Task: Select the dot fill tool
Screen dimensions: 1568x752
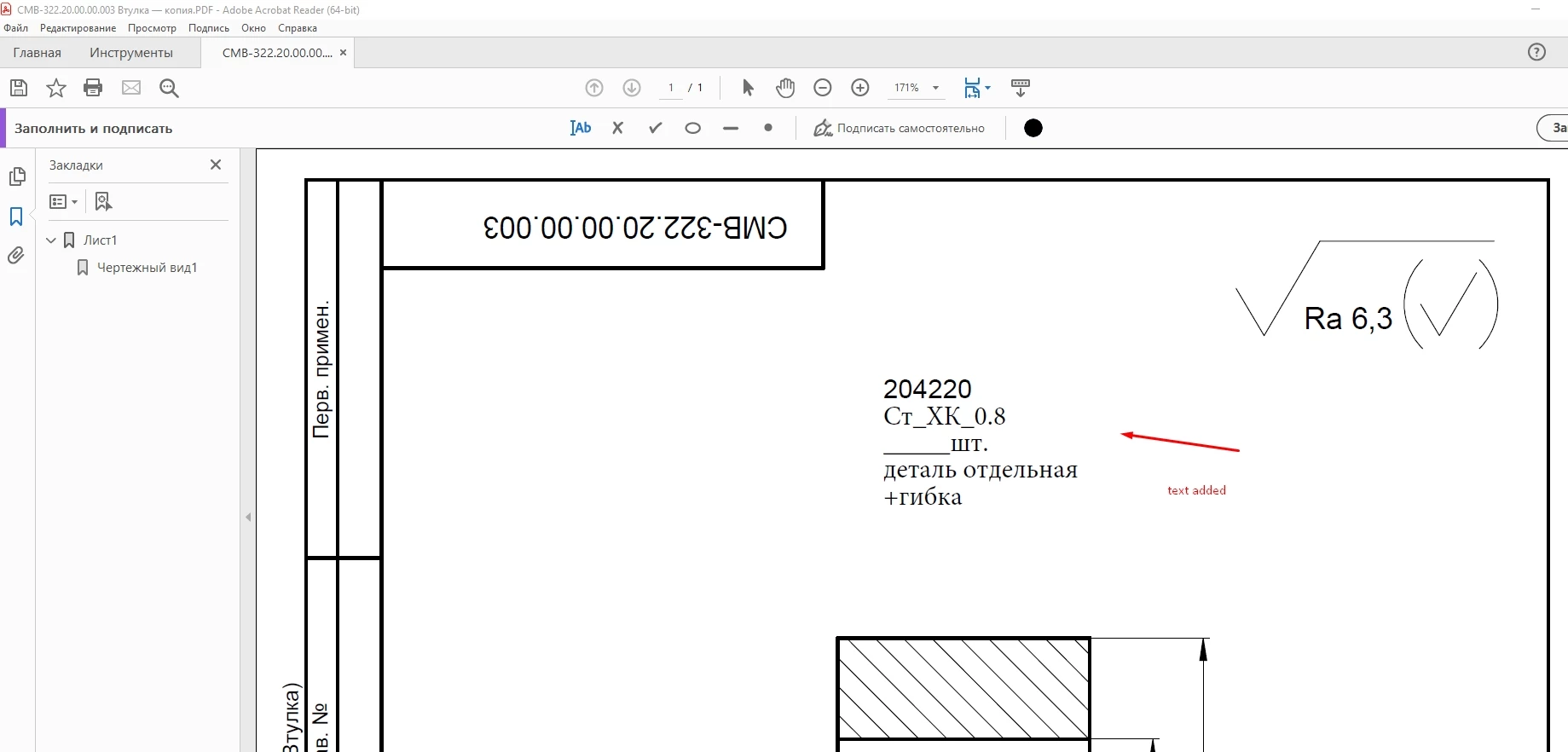Action: (x=768, y=128)
